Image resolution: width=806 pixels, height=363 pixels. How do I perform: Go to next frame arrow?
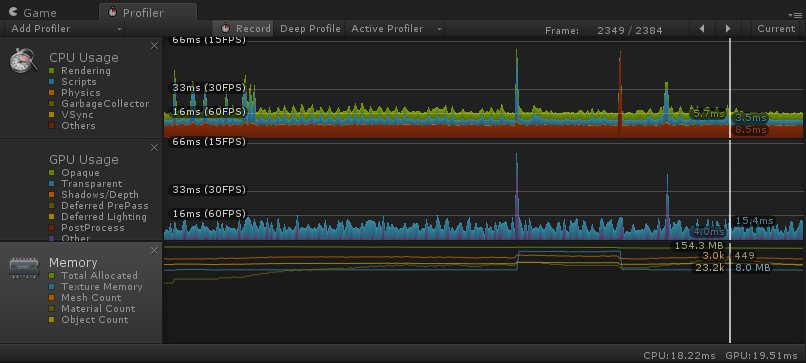(728, 29)
